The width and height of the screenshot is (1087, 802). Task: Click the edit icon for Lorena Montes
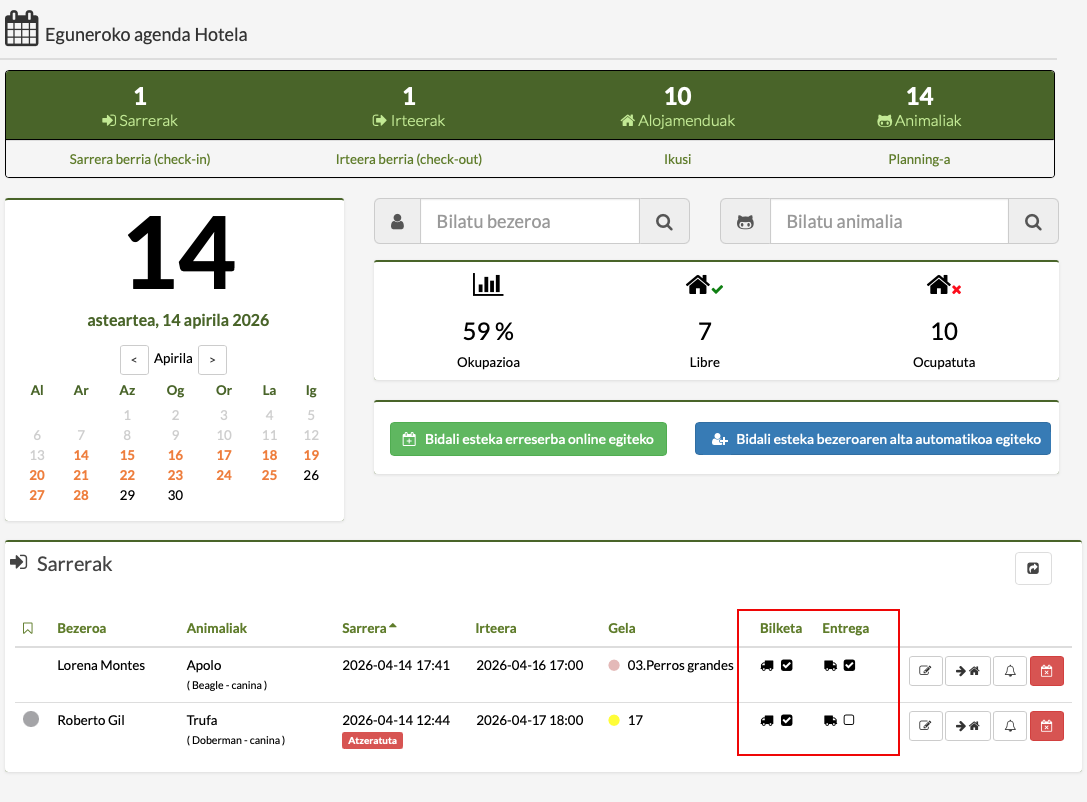coord(925,671)
